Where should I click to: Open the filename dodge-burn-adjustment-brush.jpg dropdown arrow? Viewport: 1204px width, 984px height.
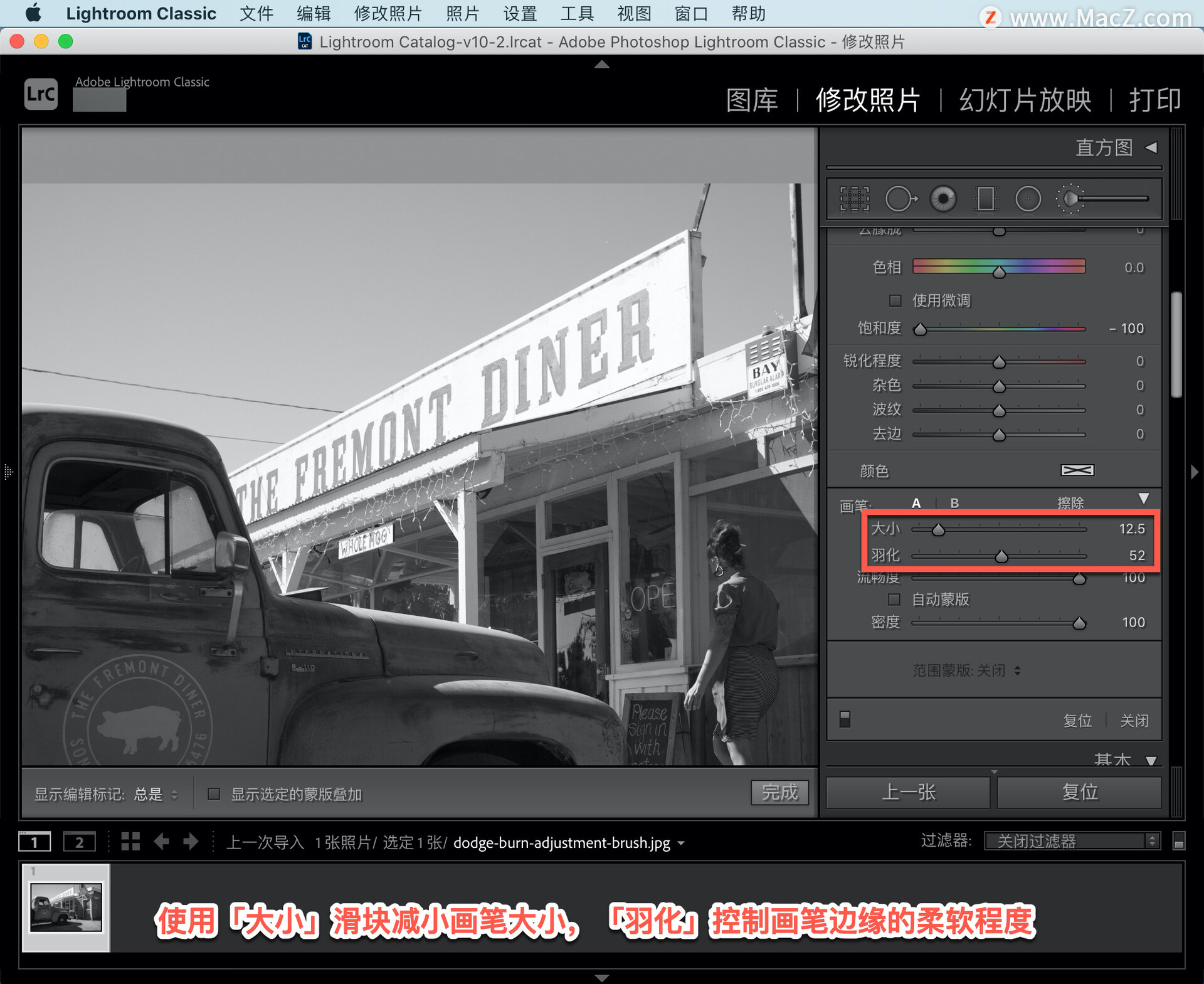click(681, 843)
